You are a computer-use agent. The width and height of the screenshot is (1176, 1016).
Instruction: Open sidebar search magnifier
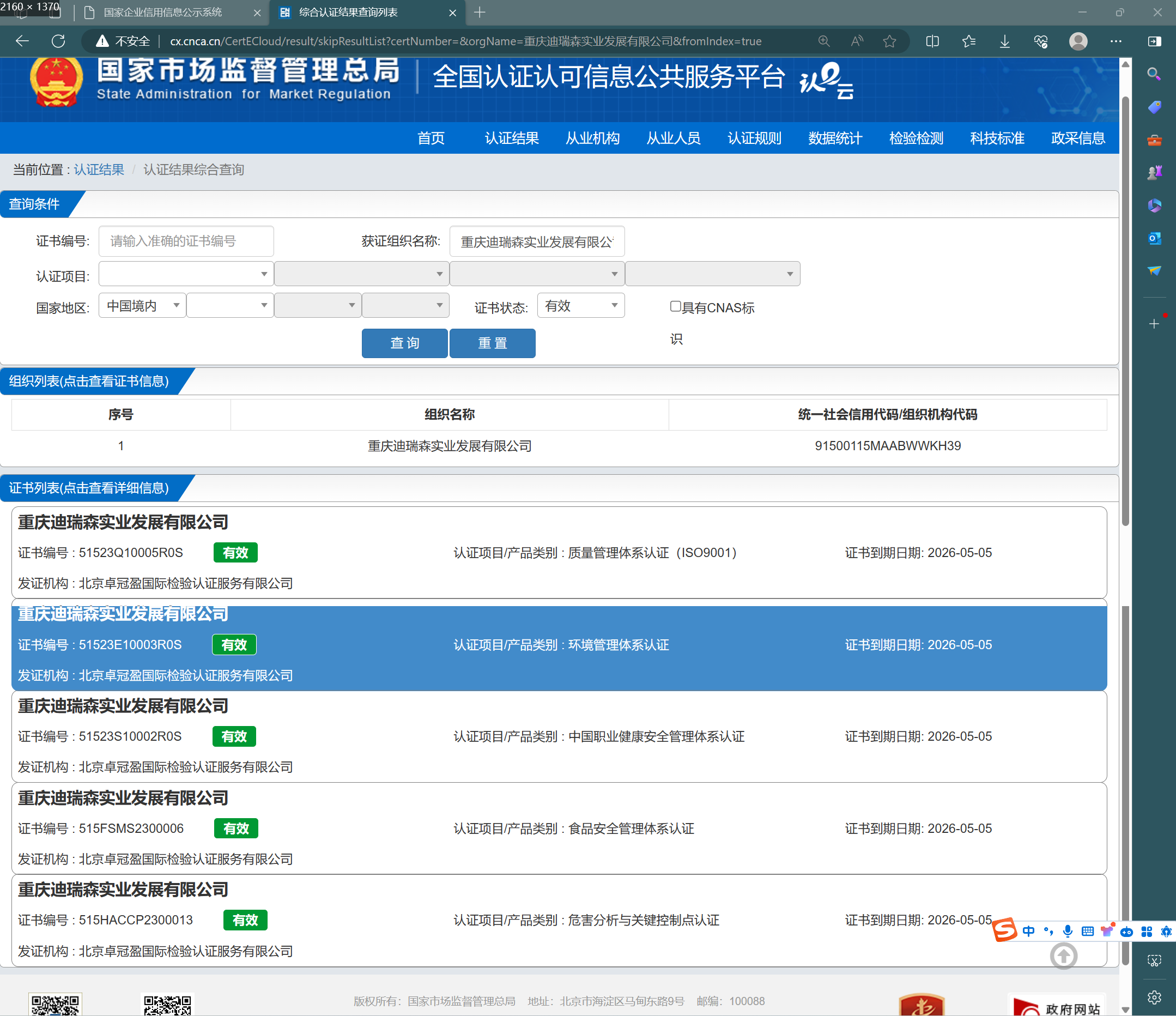click(1154, 74)
